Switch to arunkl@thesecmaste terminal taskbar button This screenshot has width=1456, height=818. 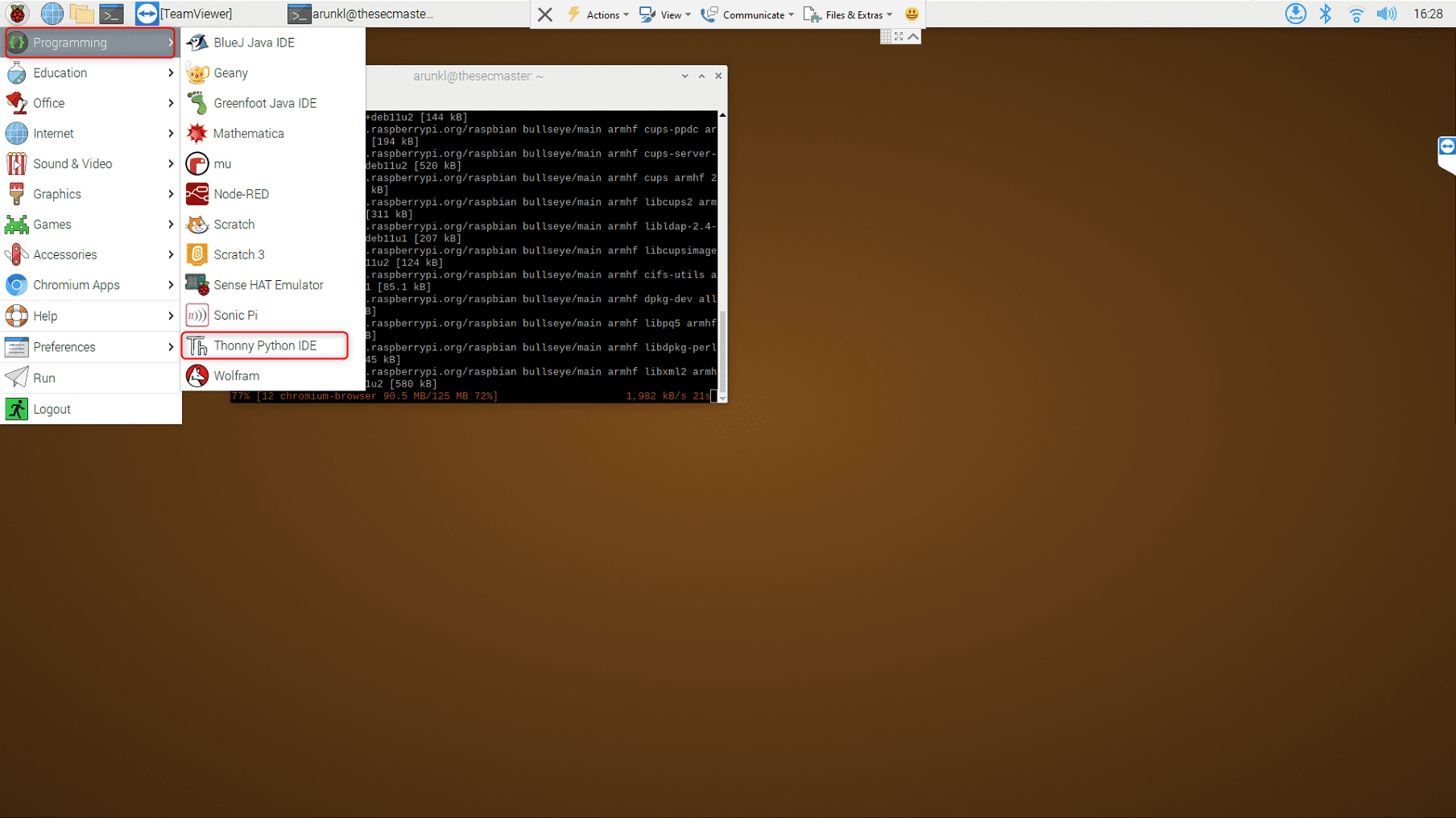362,14
